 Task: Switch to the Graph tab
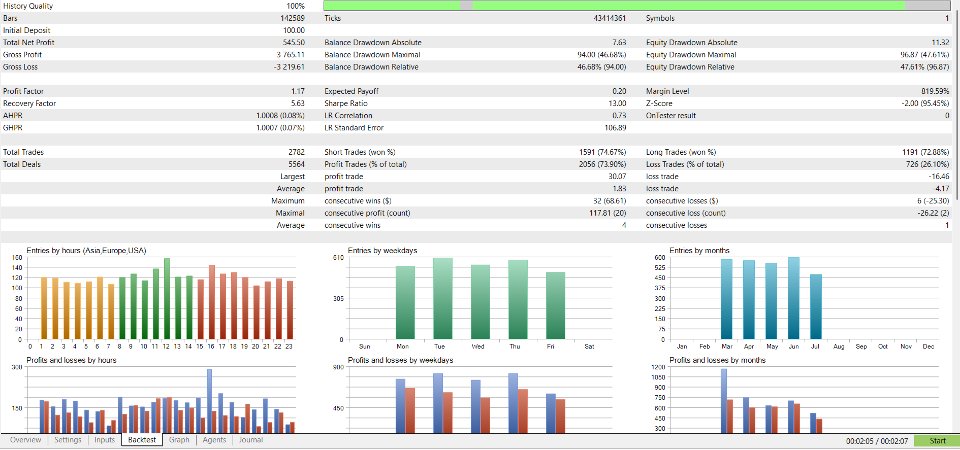pos(179,440)
